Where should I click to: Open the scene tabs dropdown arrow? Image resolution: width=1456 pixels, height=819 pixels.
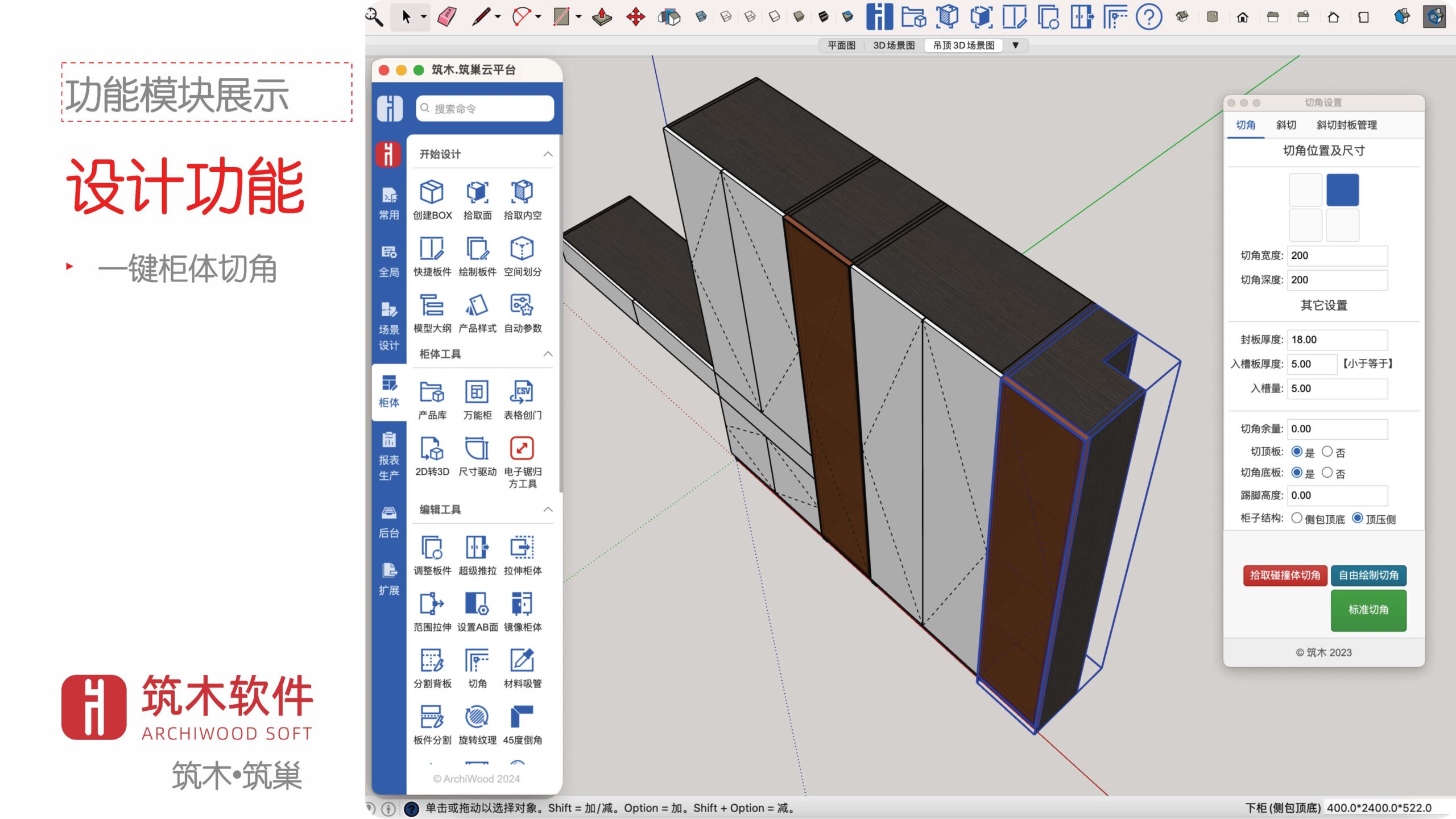(x=1015, y=45)
